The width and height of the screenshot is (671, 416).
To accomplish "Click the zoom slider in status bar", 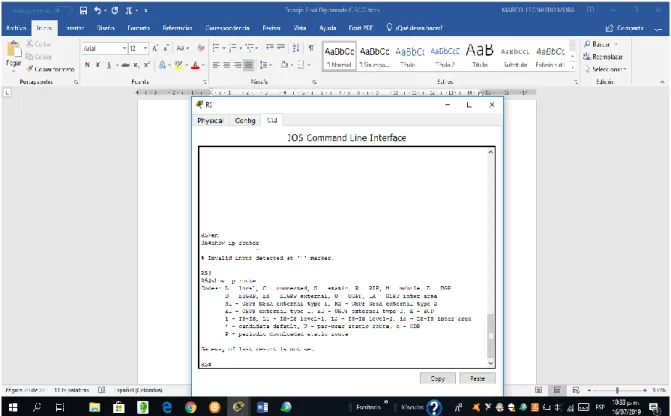I will coord(617,390).
